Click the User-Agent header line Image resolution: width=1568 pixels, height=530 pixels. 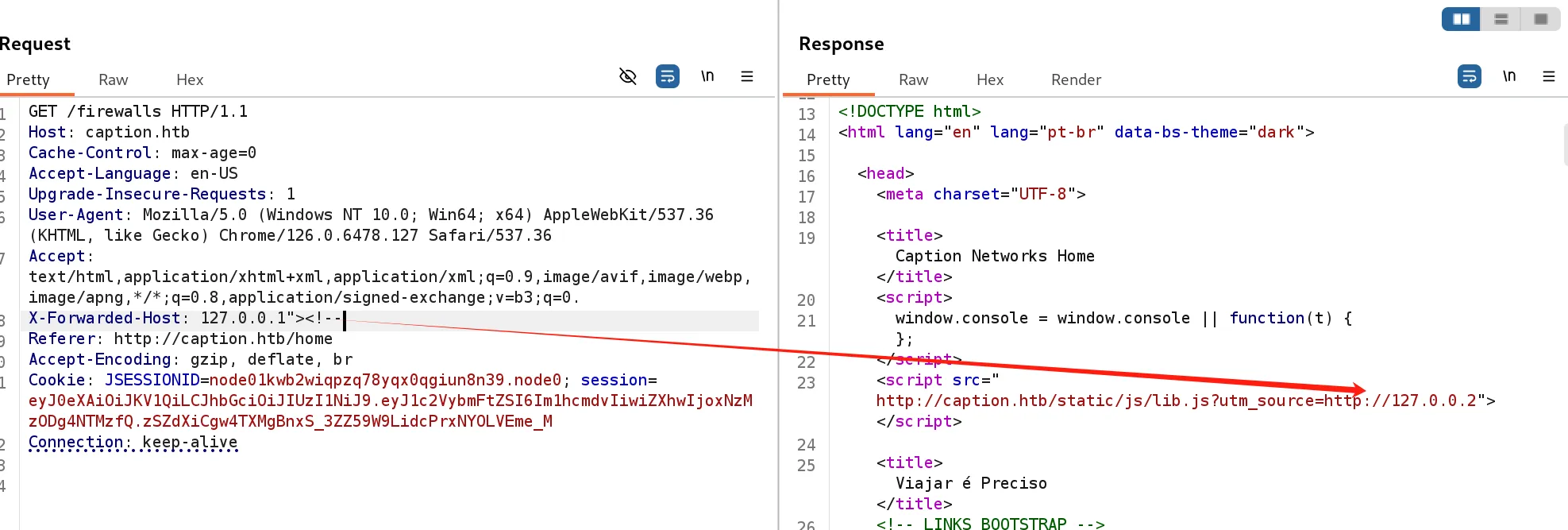pos(371,225)
